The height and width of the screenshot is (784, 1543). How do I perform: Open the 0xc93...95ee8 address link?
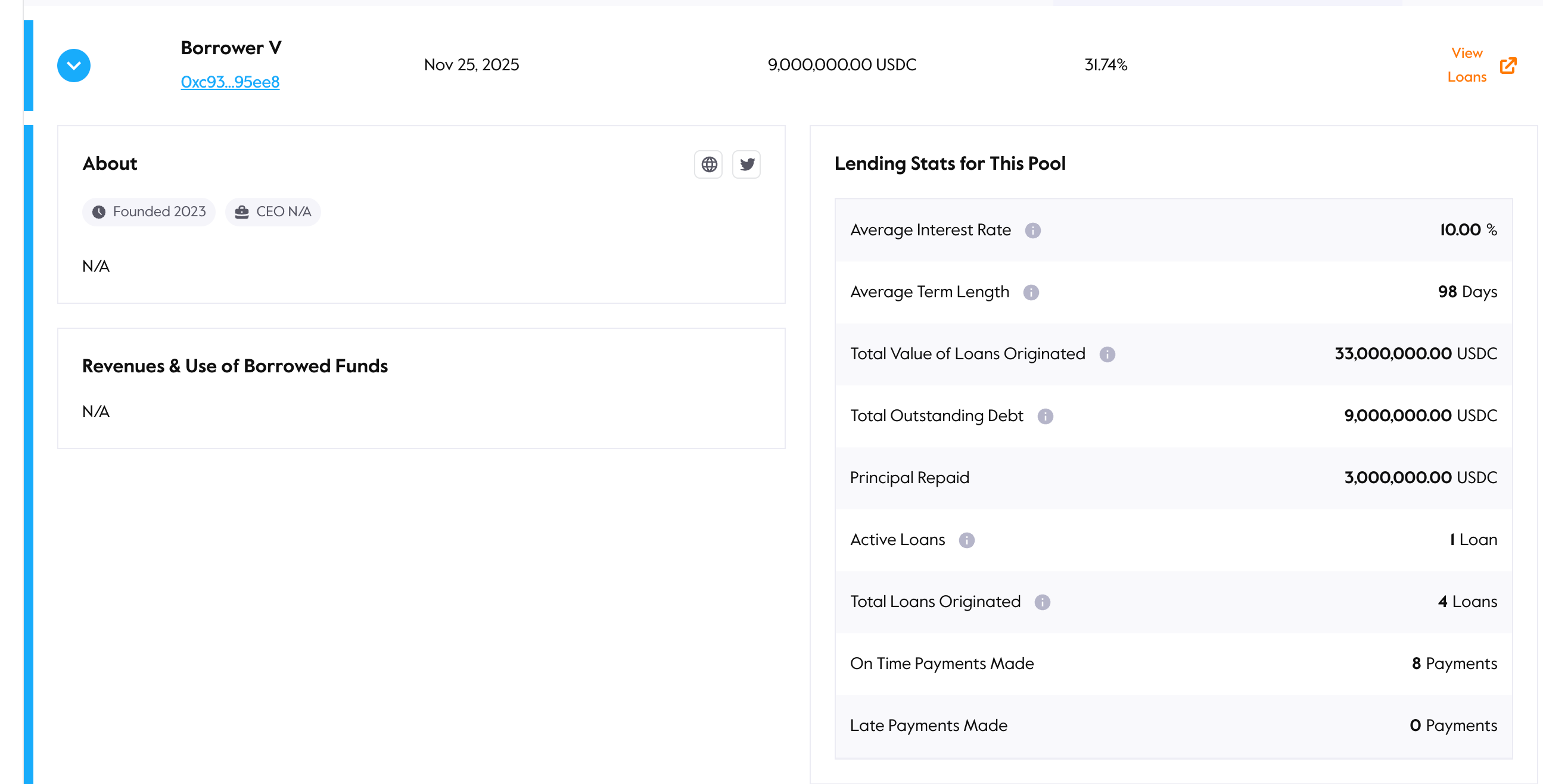pyautogui.click(x=230, y=82)
